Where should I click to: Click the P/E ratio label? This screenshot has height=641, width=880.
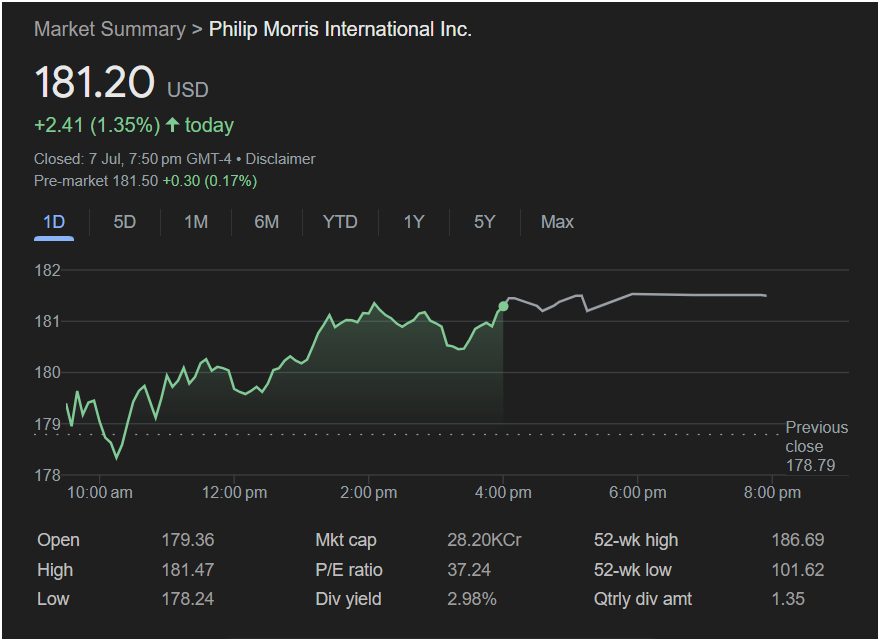(349, 570)
